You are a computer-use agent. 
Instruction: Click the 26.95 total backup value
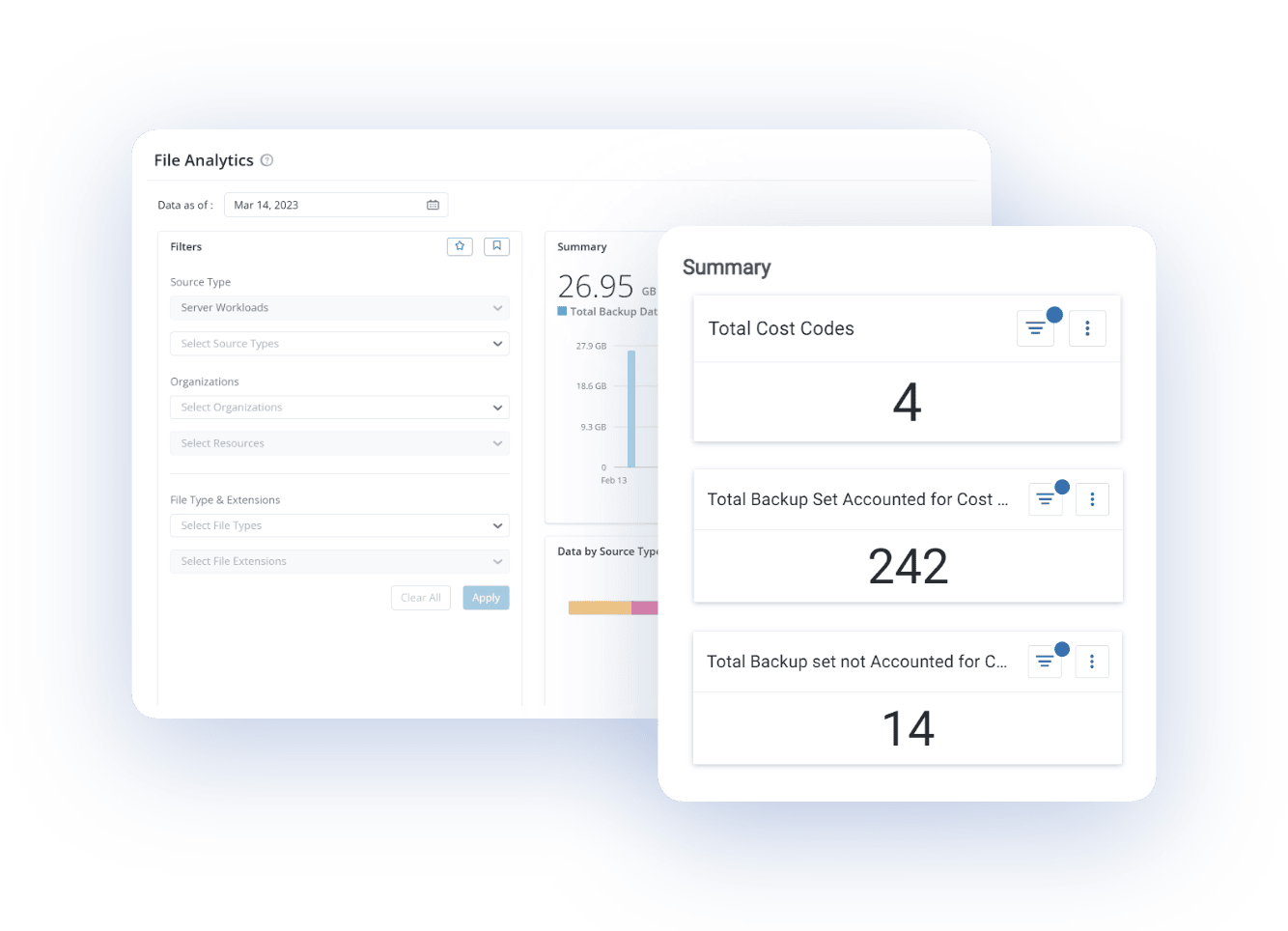(x=596, y=286)
